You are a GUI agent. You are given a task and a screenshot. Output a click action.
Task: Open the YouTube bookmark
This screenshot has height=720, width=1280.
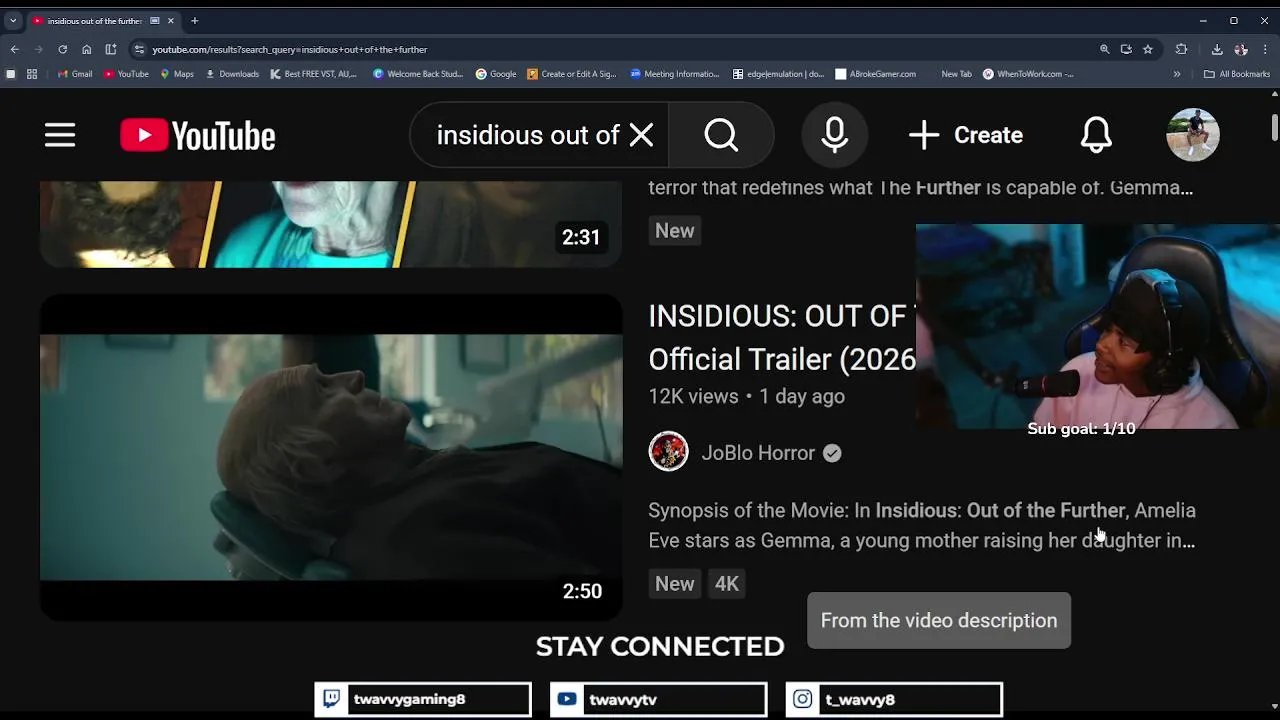tap(126, 74)
